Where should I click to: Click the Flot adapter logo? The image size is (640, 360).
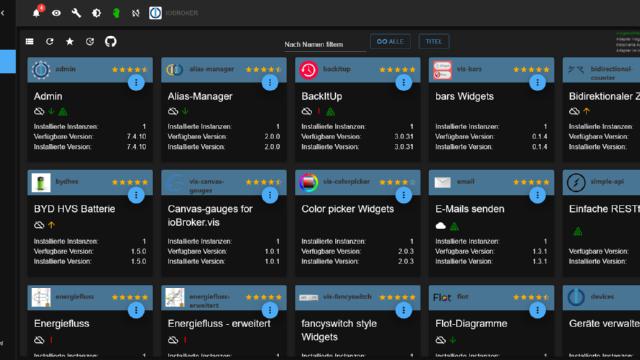coord(442,298)
